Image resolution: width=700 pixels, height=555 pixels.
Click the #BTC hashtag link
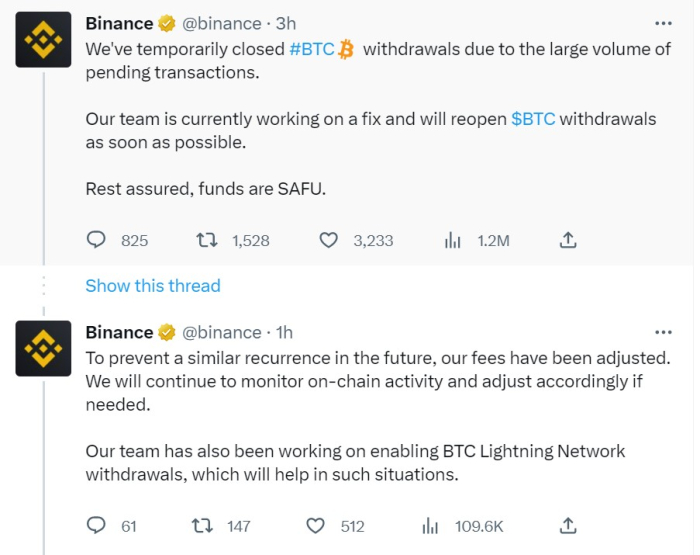pyautogui.click(x=312, y=48)
